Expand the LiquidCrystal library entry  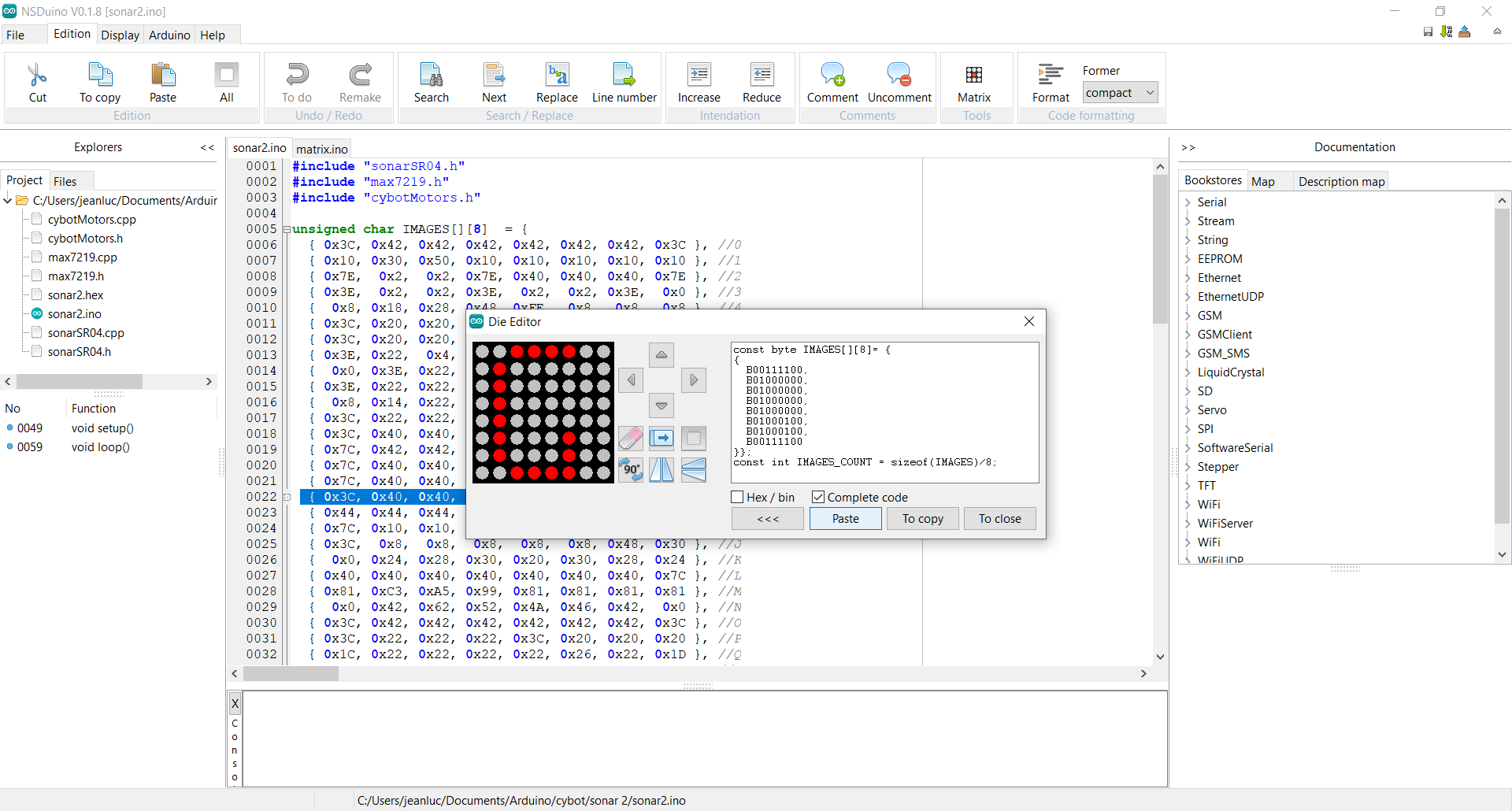tap(1188, 372)
